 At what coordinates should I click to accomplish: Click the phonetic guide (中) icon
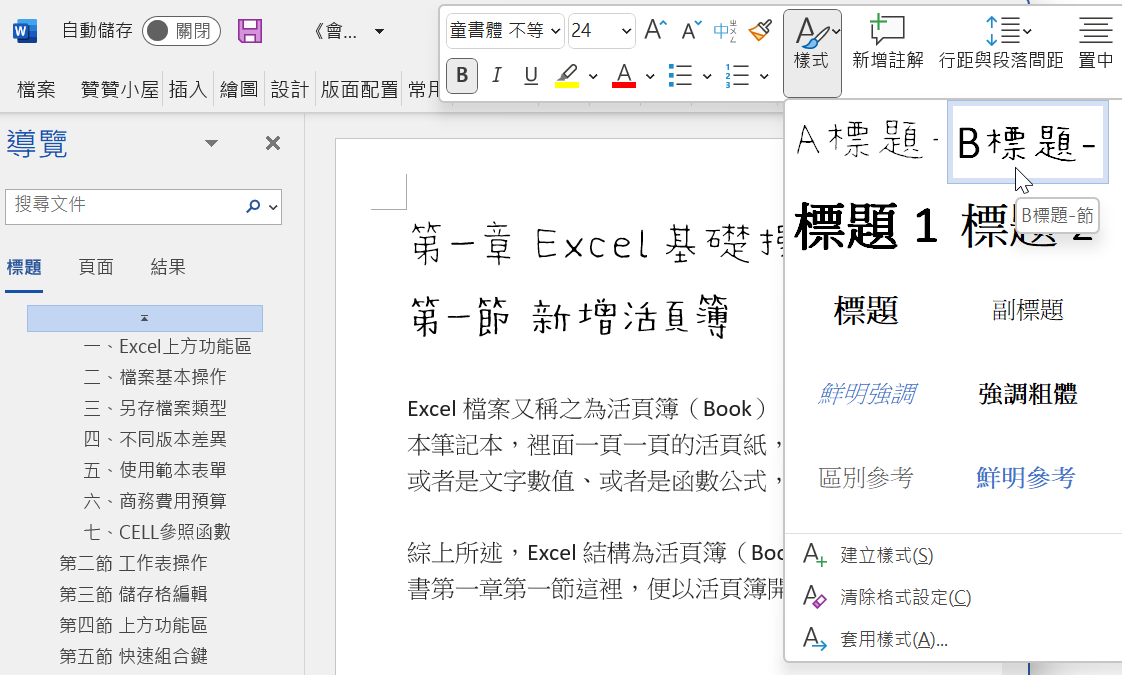coord(725,30)
